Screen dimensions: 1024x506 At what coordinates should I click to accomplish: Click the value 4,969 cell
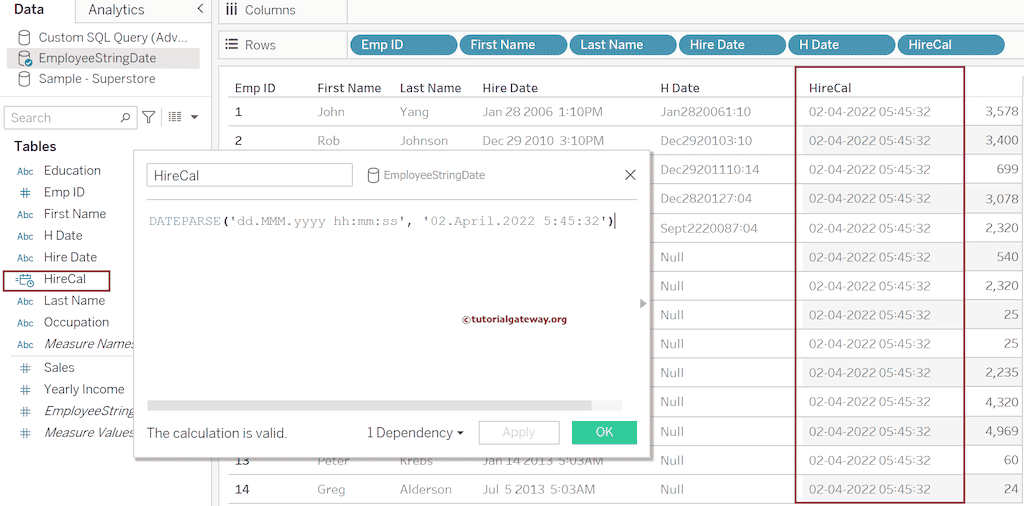1001,432
